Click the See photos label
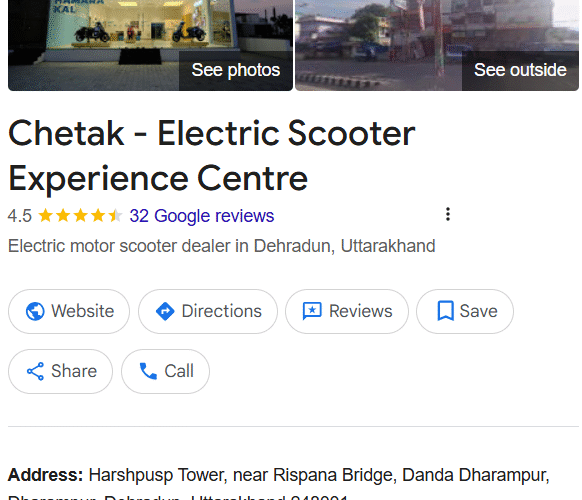Screen dimensions: 582x500 click(x=236, y=70)
